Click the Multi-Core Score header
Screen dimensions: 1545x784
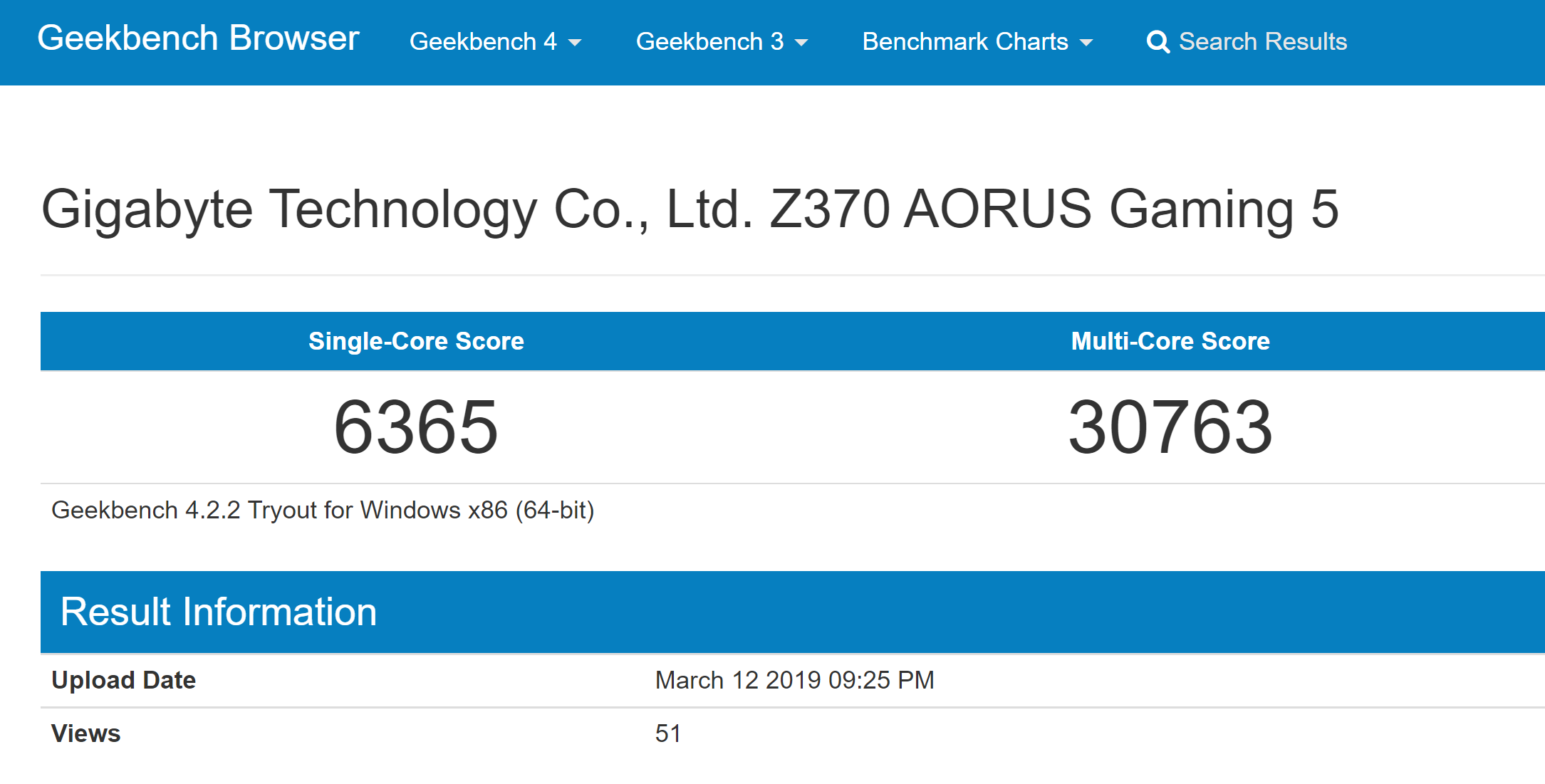(x=1170, y=341)
